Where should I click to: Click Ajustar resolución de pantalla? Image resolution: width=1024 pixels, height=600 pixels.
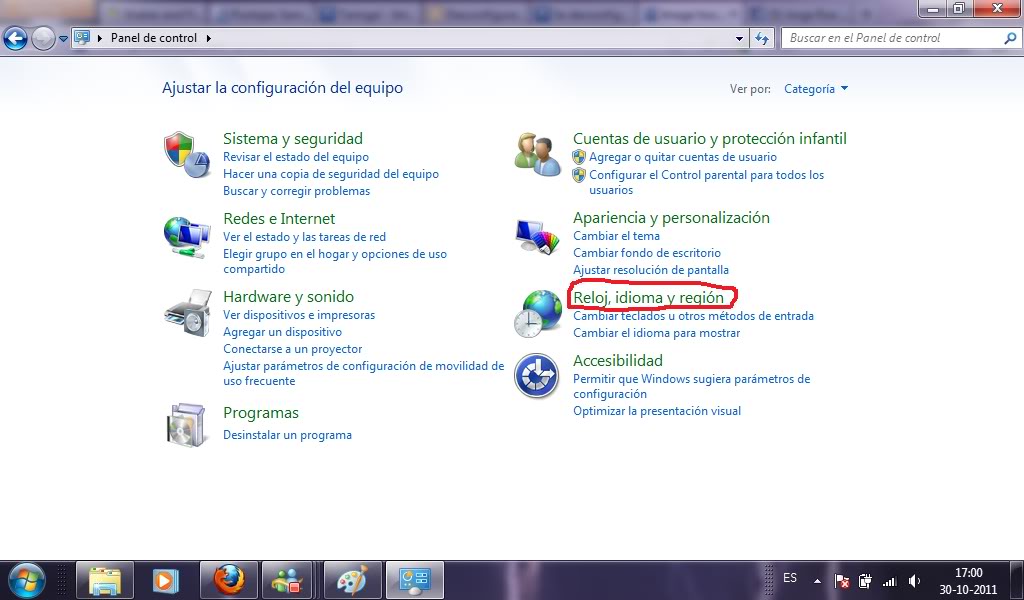click(651, 270)
